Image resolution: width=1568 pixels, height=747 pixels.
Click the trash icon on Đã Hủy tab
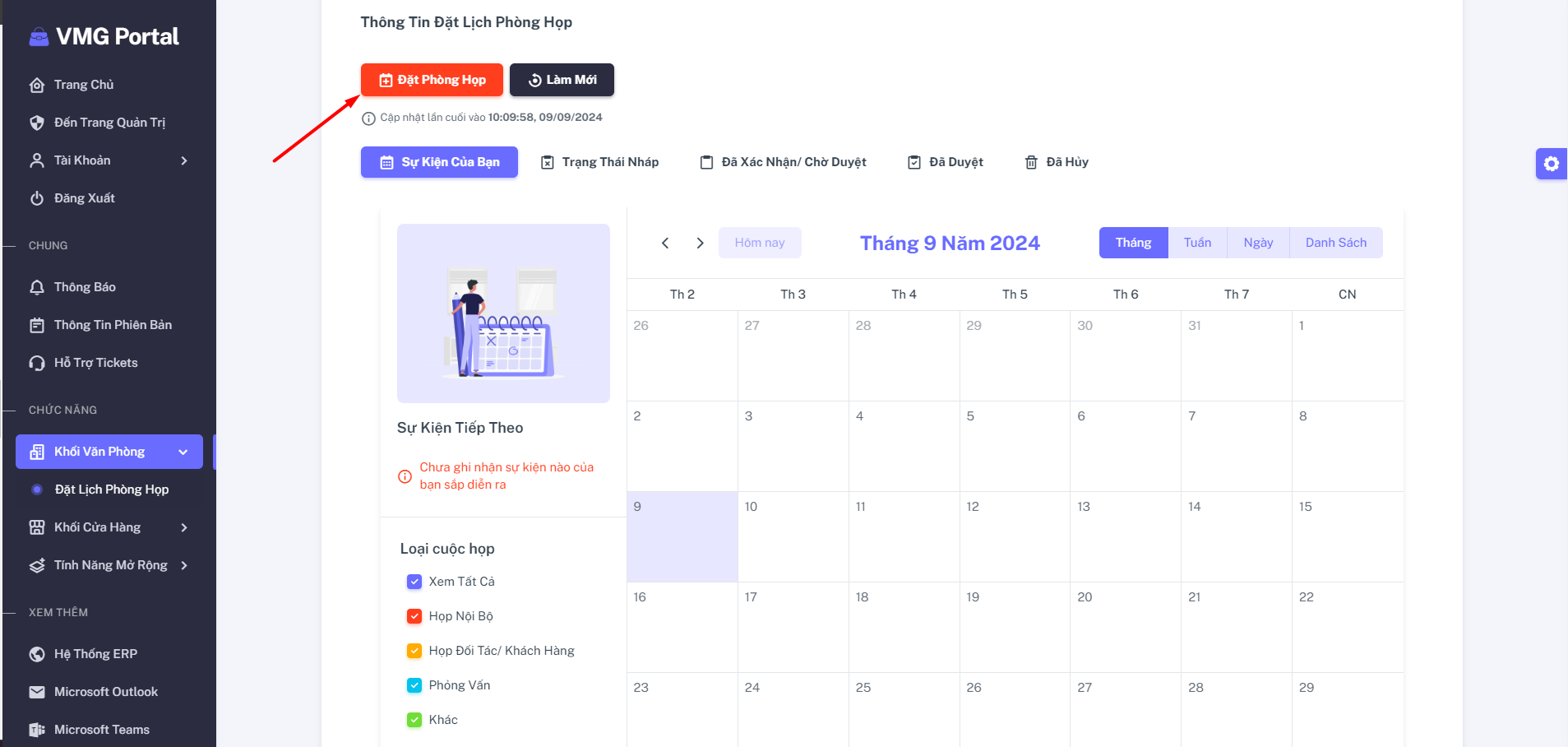pos(1031,163)
